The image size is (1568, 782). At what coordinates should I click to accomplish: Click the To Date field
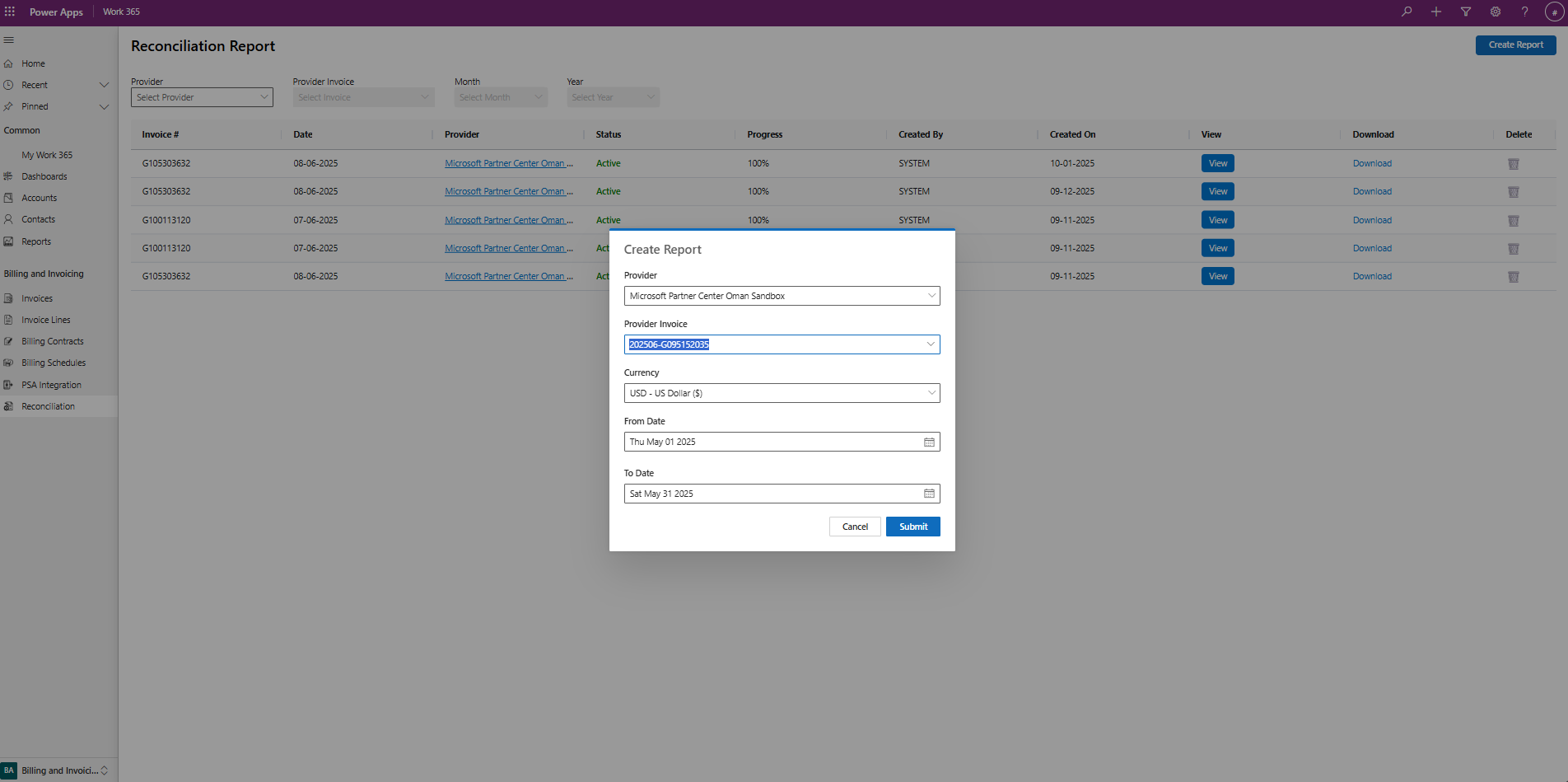782,494
